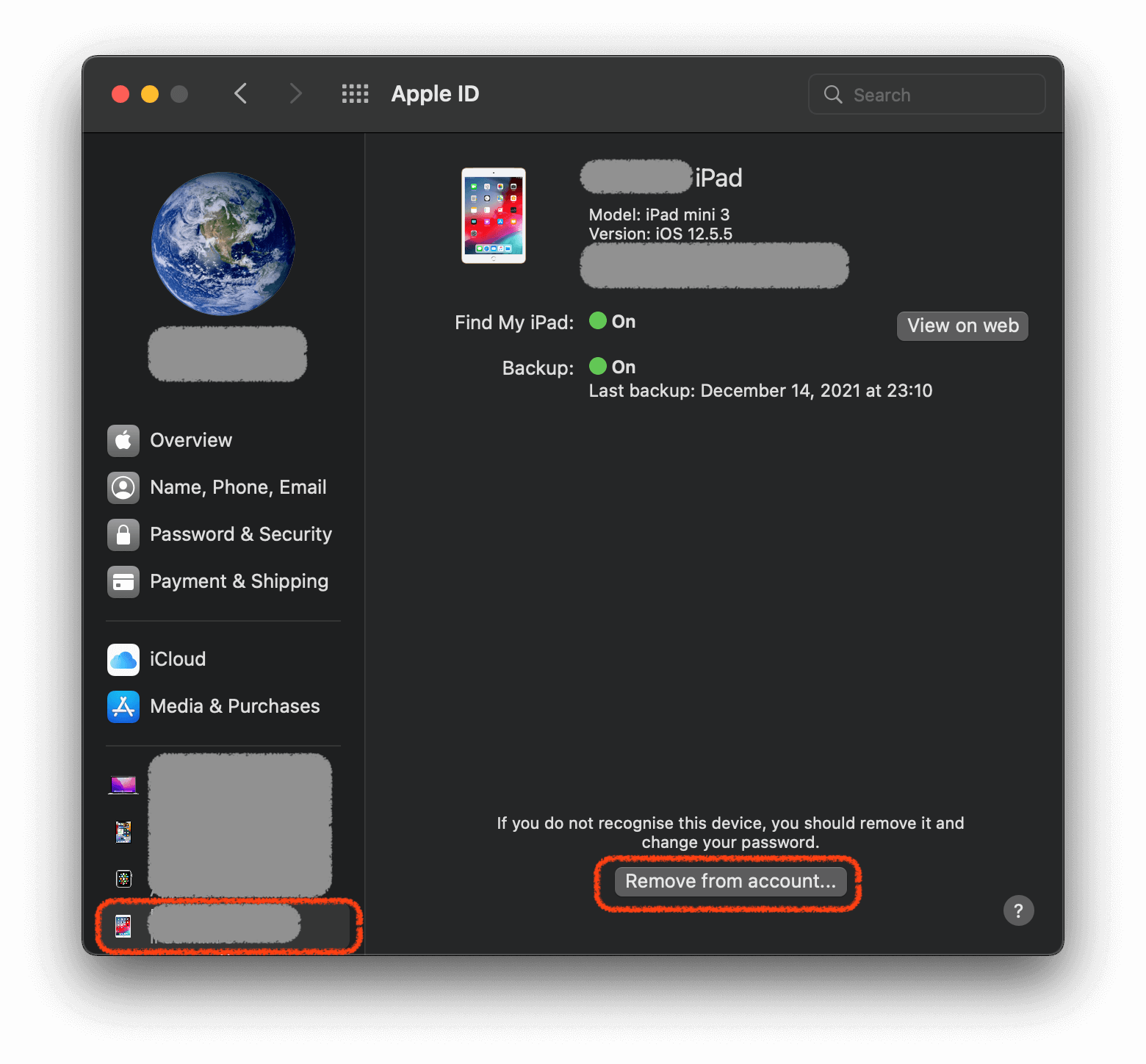Click the Last backup date text
1146x1064 pixels.
click(x=760, y=391)
